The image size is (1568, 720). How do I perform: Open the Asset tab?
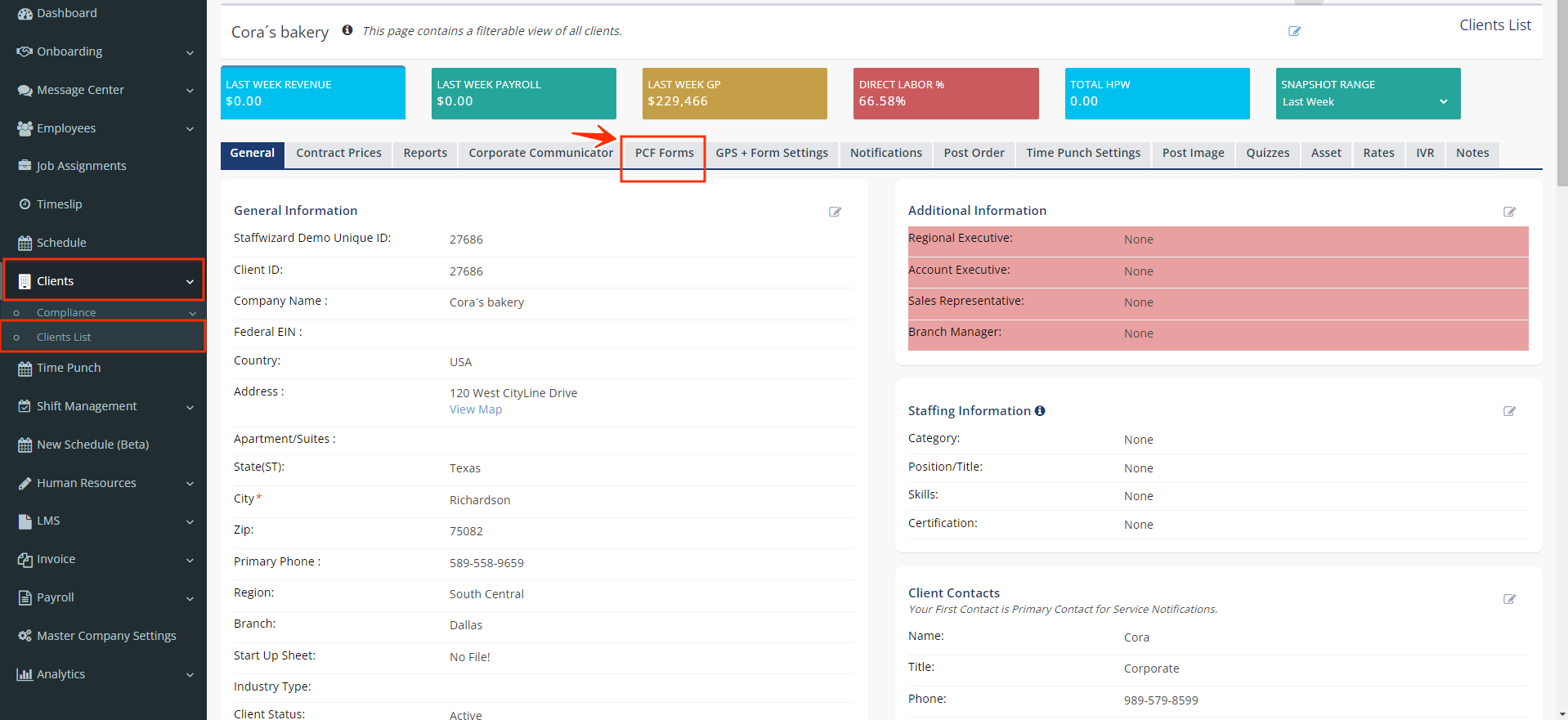click(1326, 154)
